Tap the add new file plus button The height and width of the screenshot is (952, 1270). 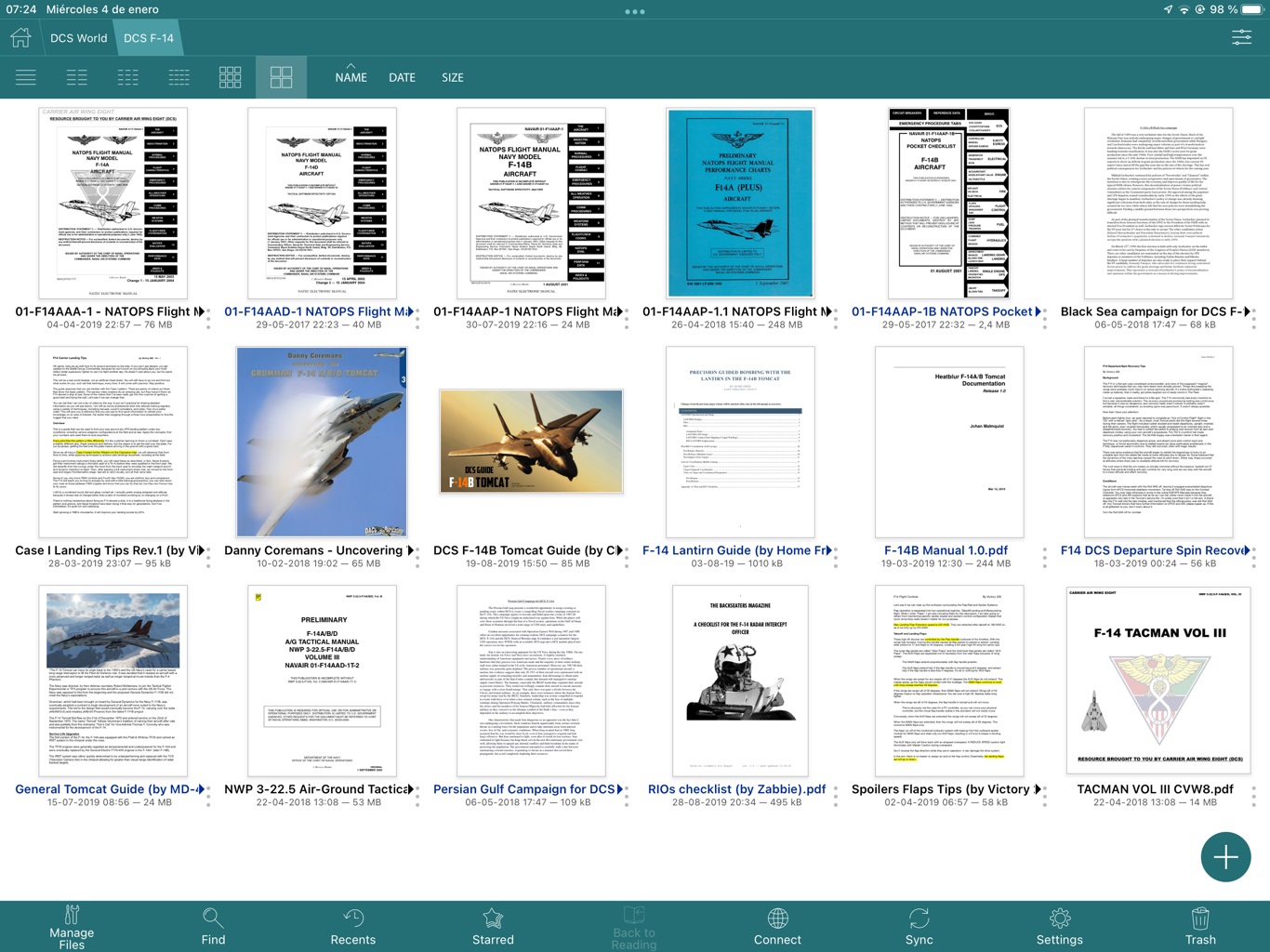click(x=1225, y=857)
